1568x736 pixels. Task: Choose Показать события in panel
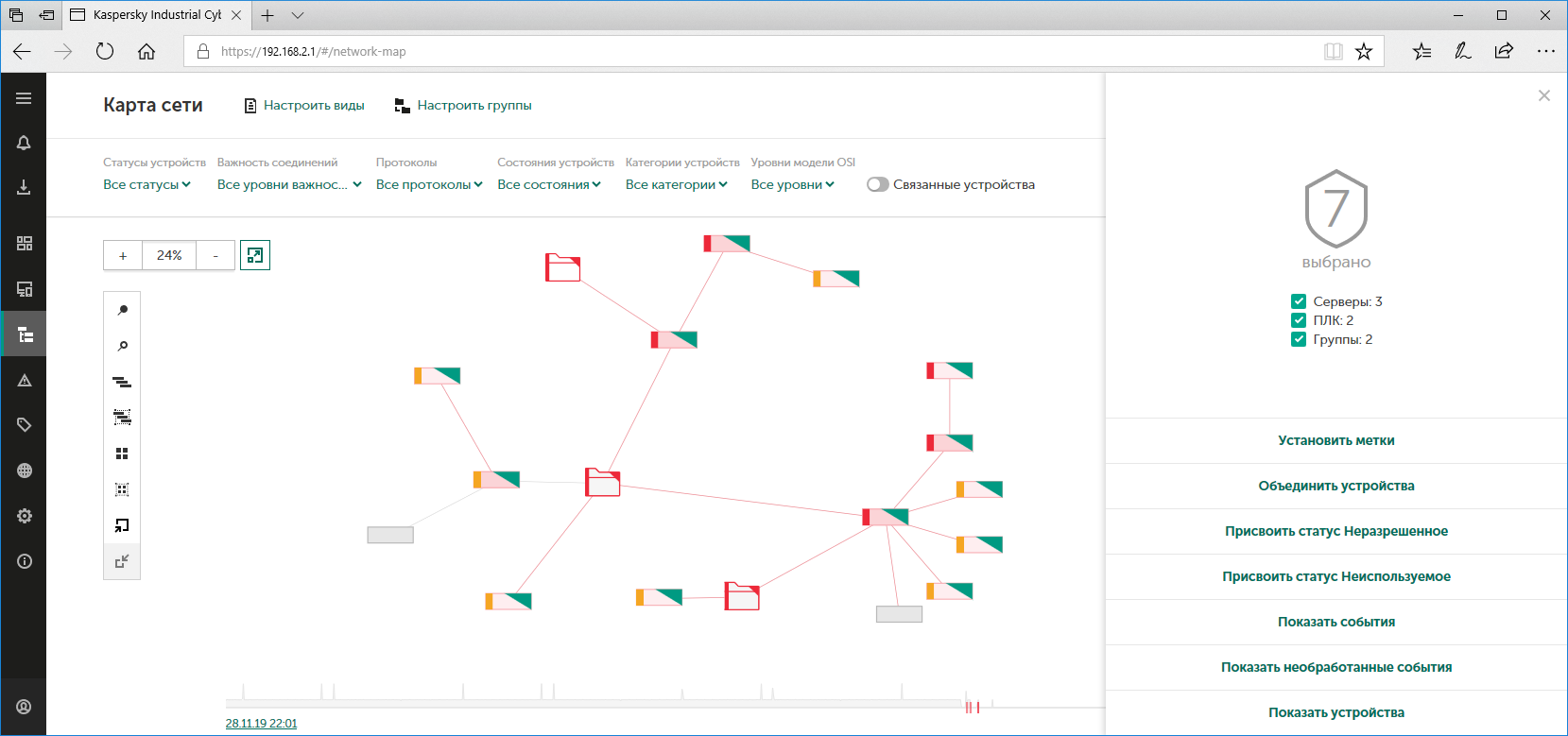click(x=1335, y=622)
